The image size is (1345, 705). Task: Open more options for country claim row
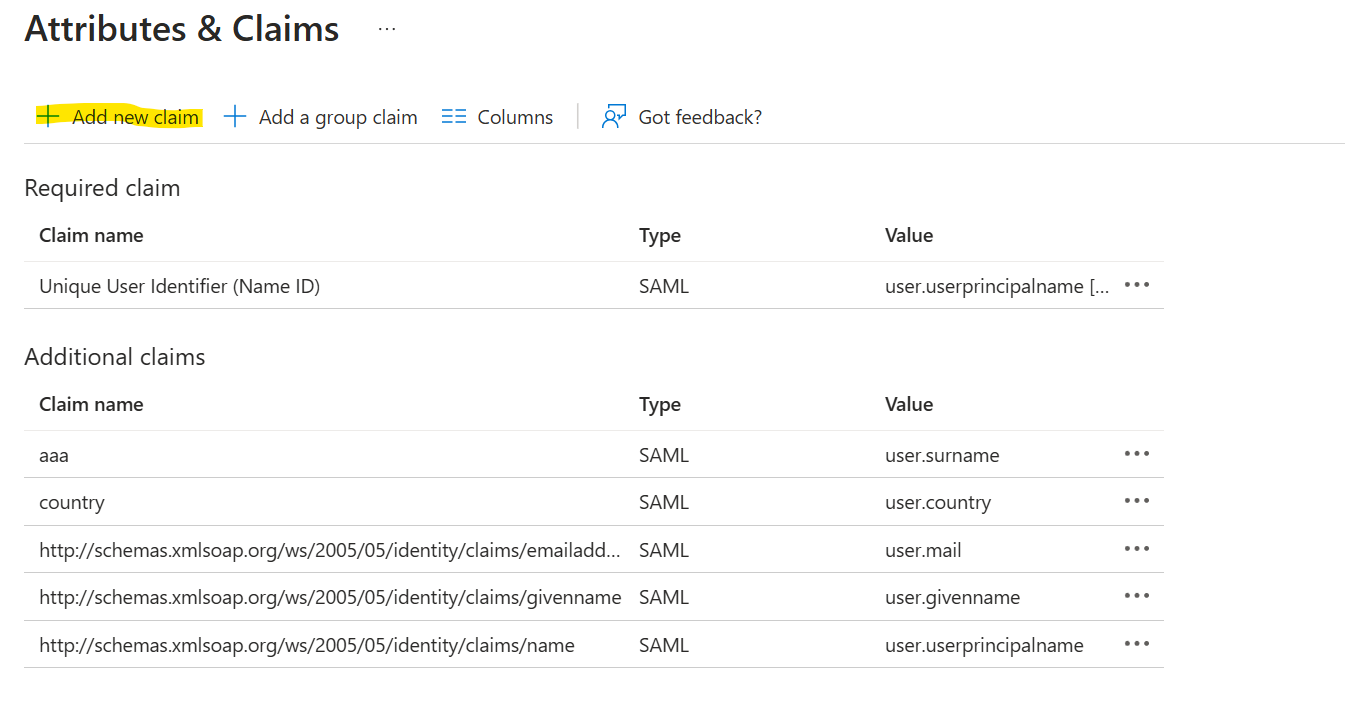tap(1137, 501)
